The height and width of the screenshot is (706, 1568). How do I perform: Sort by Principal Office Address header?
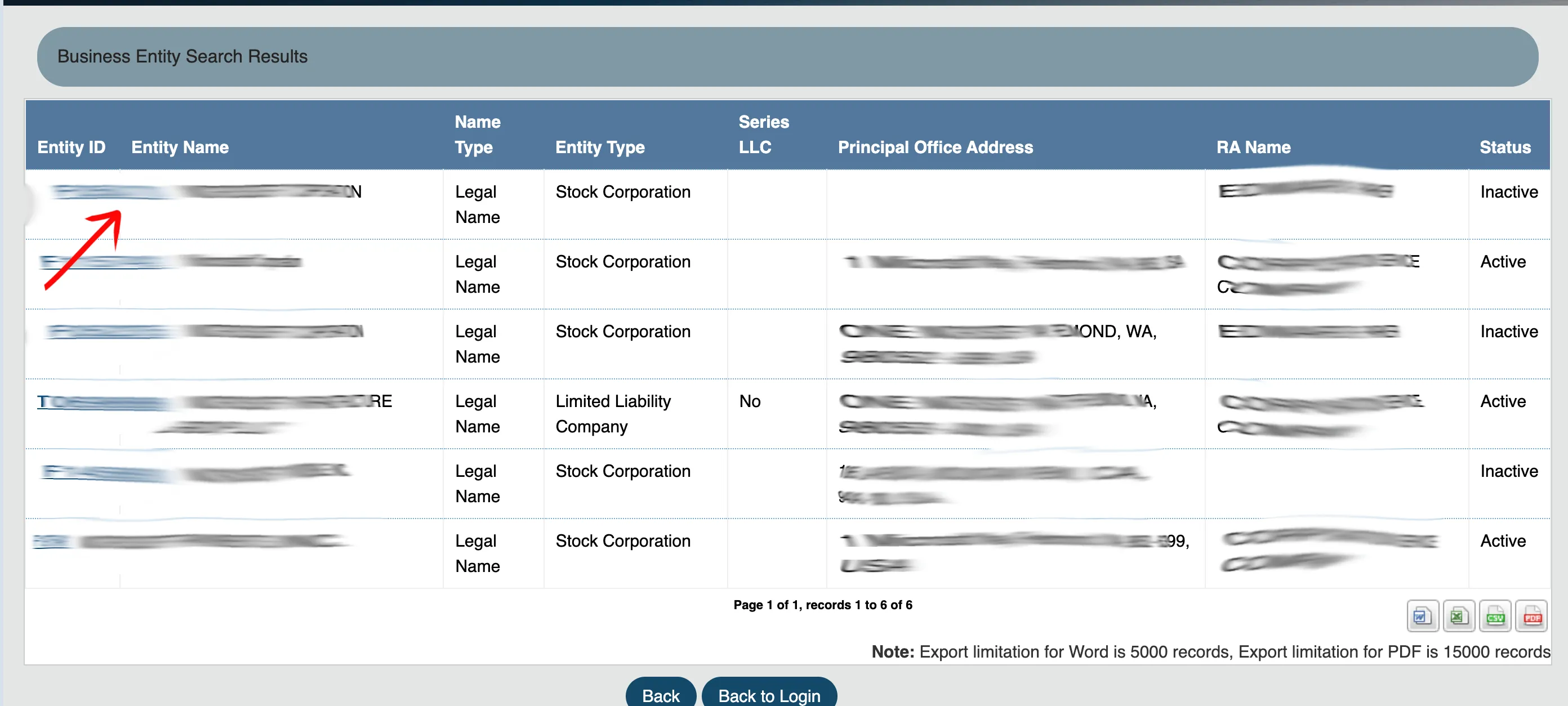[x=935, y=148]
